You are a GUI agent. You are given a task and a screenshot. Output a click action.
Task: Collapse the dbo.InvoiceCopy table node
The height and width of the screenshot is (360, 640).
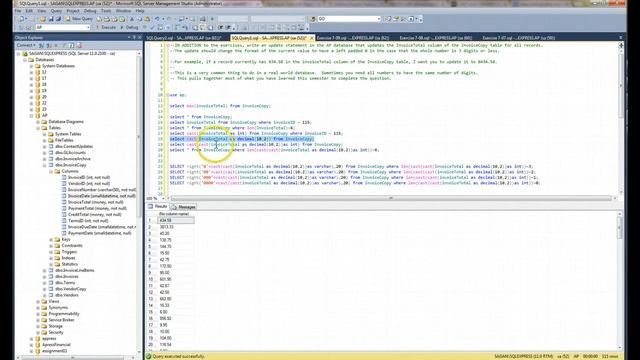[44, 165]
